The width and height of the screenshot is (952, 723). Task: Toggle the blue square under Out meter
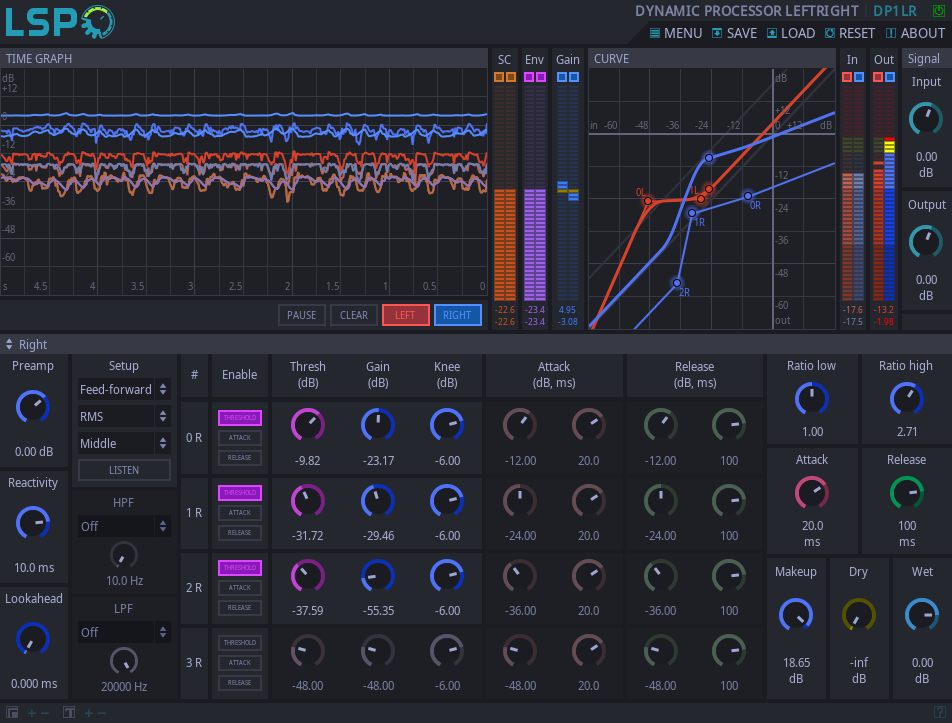pyautogui.click(x=889, y=77)
